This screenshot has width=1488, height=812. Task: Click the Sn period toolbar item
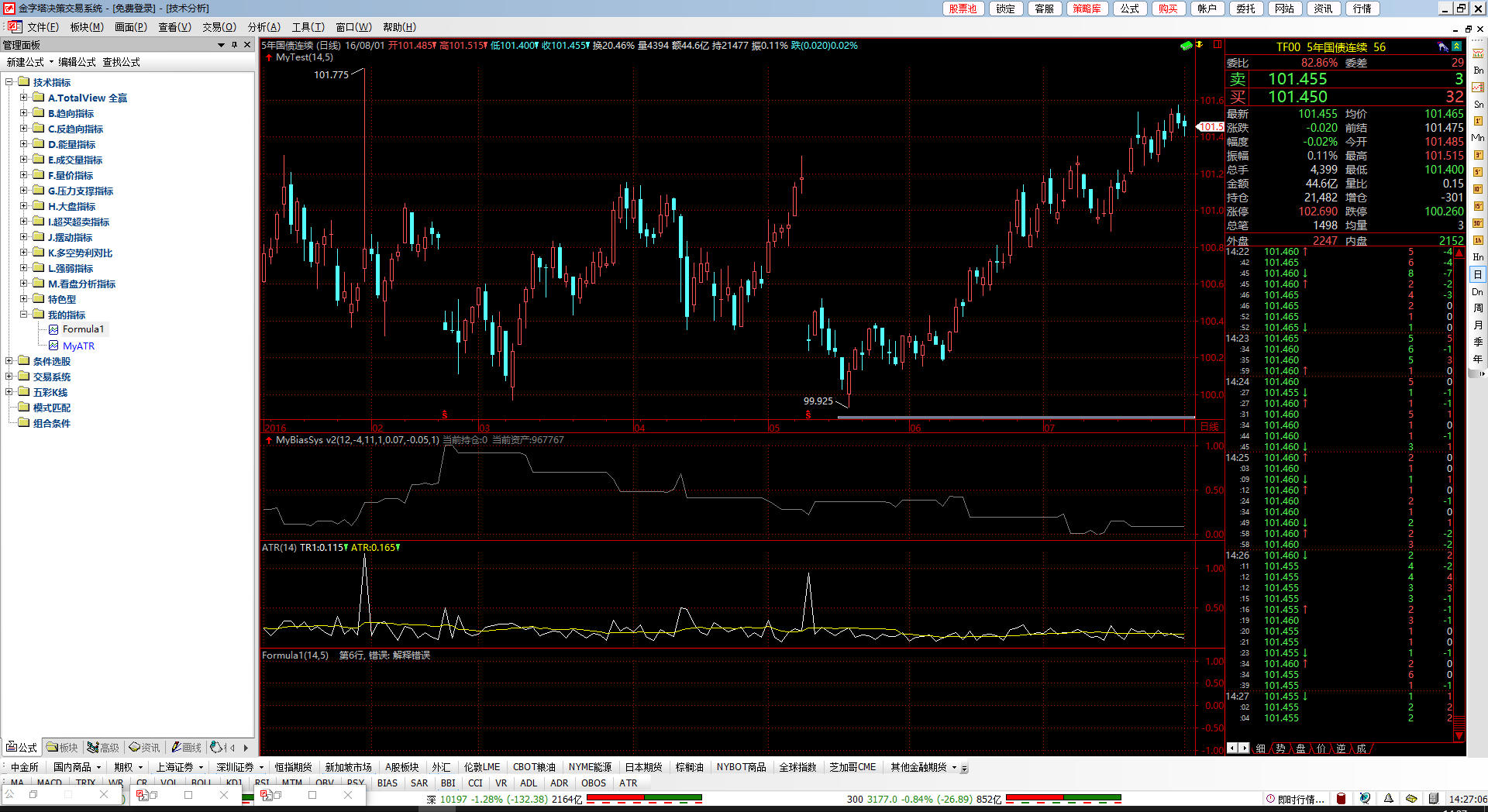tap(1478, 104)
